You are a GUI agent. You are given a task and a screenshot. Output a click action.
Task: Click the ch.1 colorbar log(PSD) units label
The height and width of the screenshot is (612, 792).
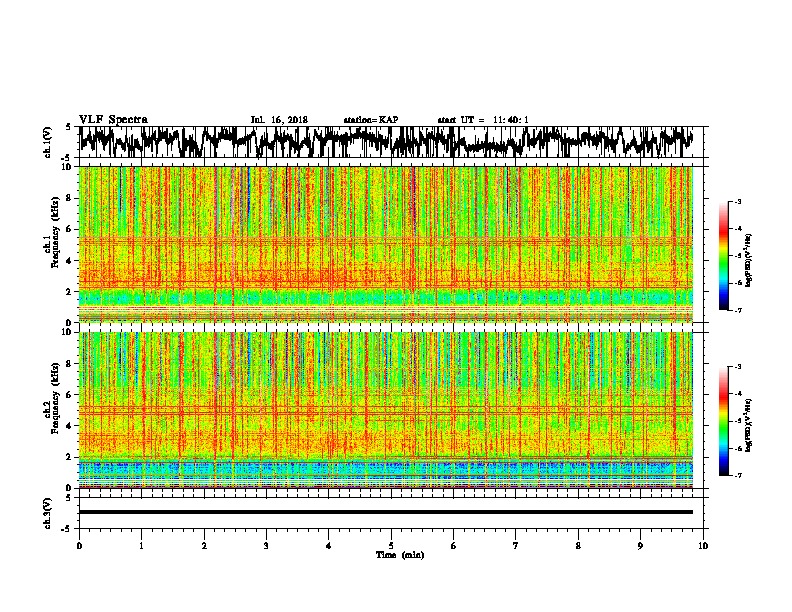[748, 260]
